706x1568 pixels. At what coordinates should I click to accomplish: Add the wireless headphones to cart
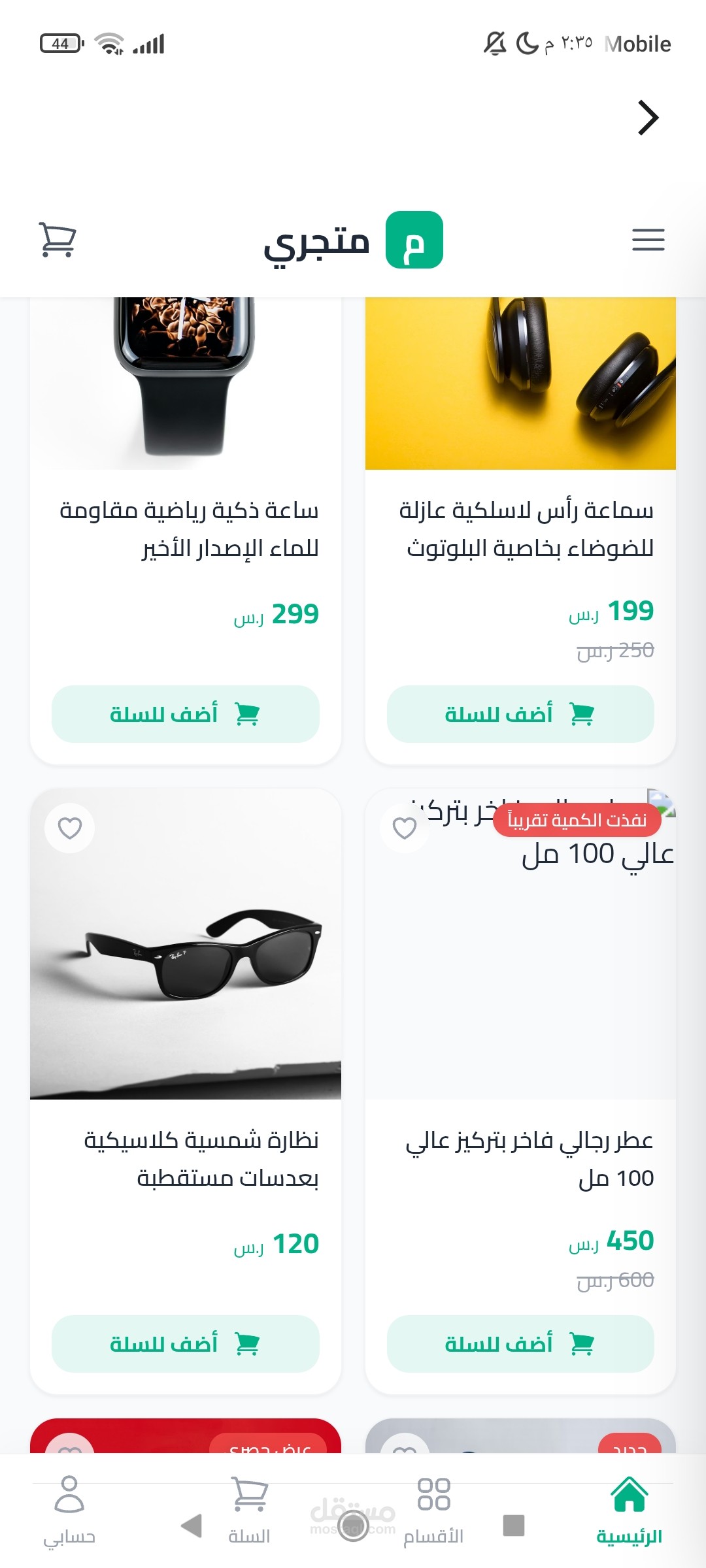coord(520,714)
